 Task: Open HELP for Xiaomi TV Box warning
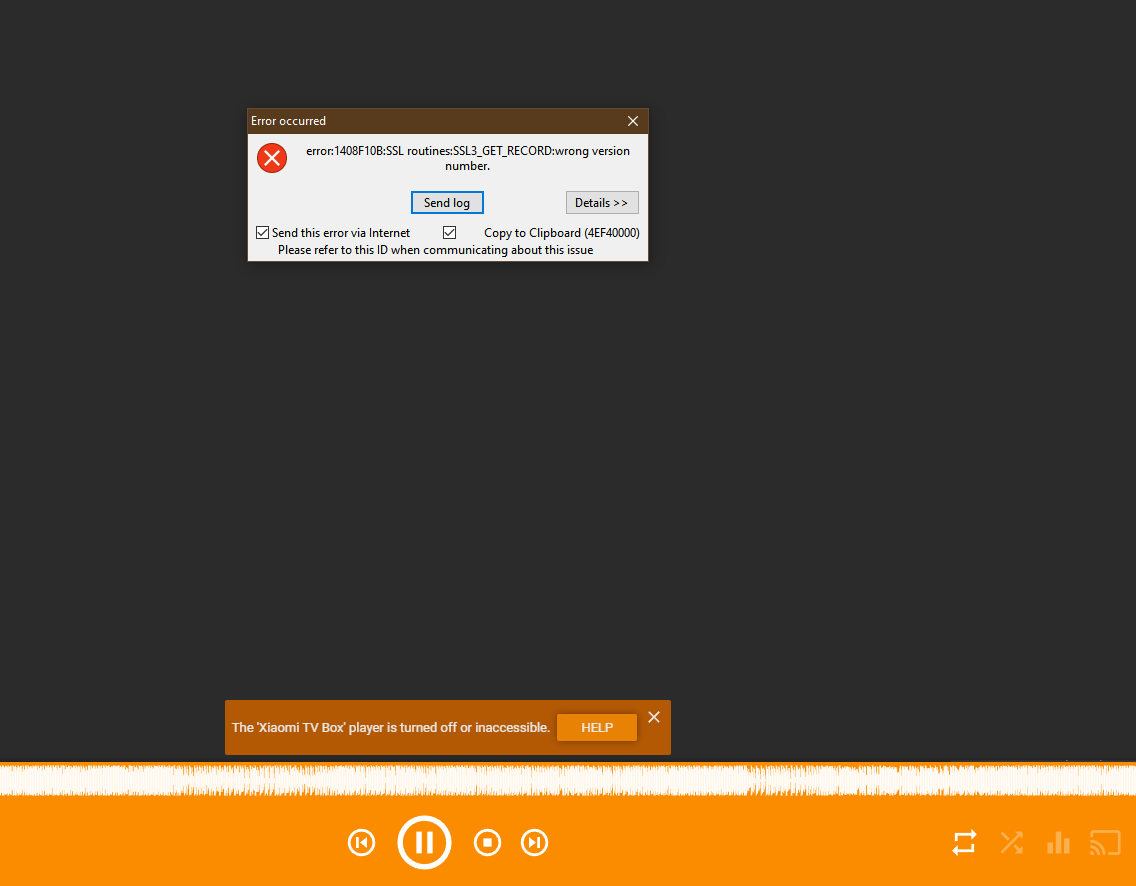(597, 728)
